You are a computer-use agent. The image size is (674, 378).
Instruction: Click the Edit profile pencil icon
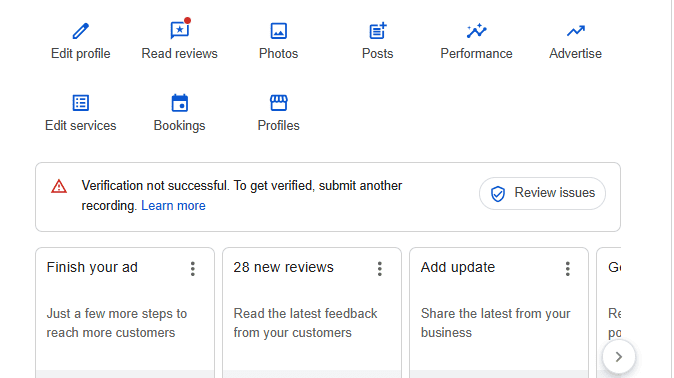(80, 31)
